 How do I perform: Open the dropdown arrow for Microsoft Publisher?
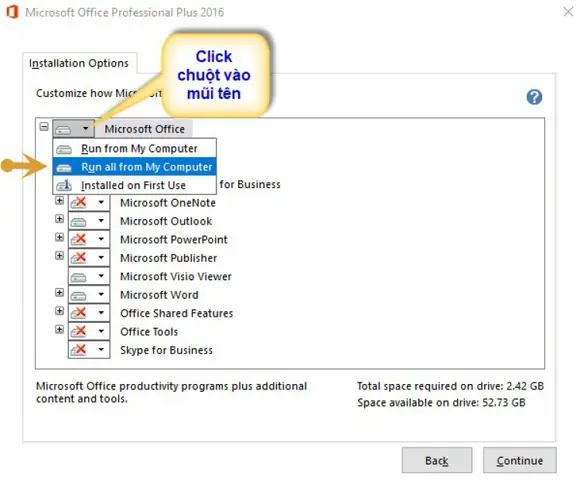click(101, 257)
